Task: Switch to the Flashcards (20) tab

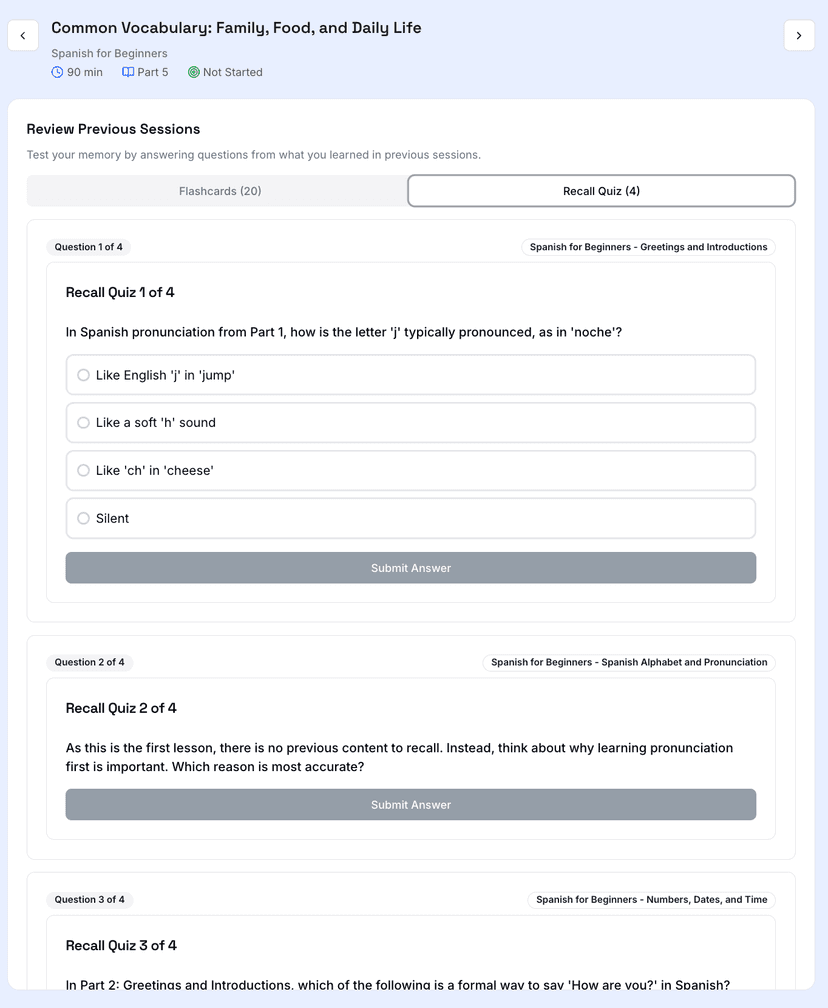Action: click(218, 190)
